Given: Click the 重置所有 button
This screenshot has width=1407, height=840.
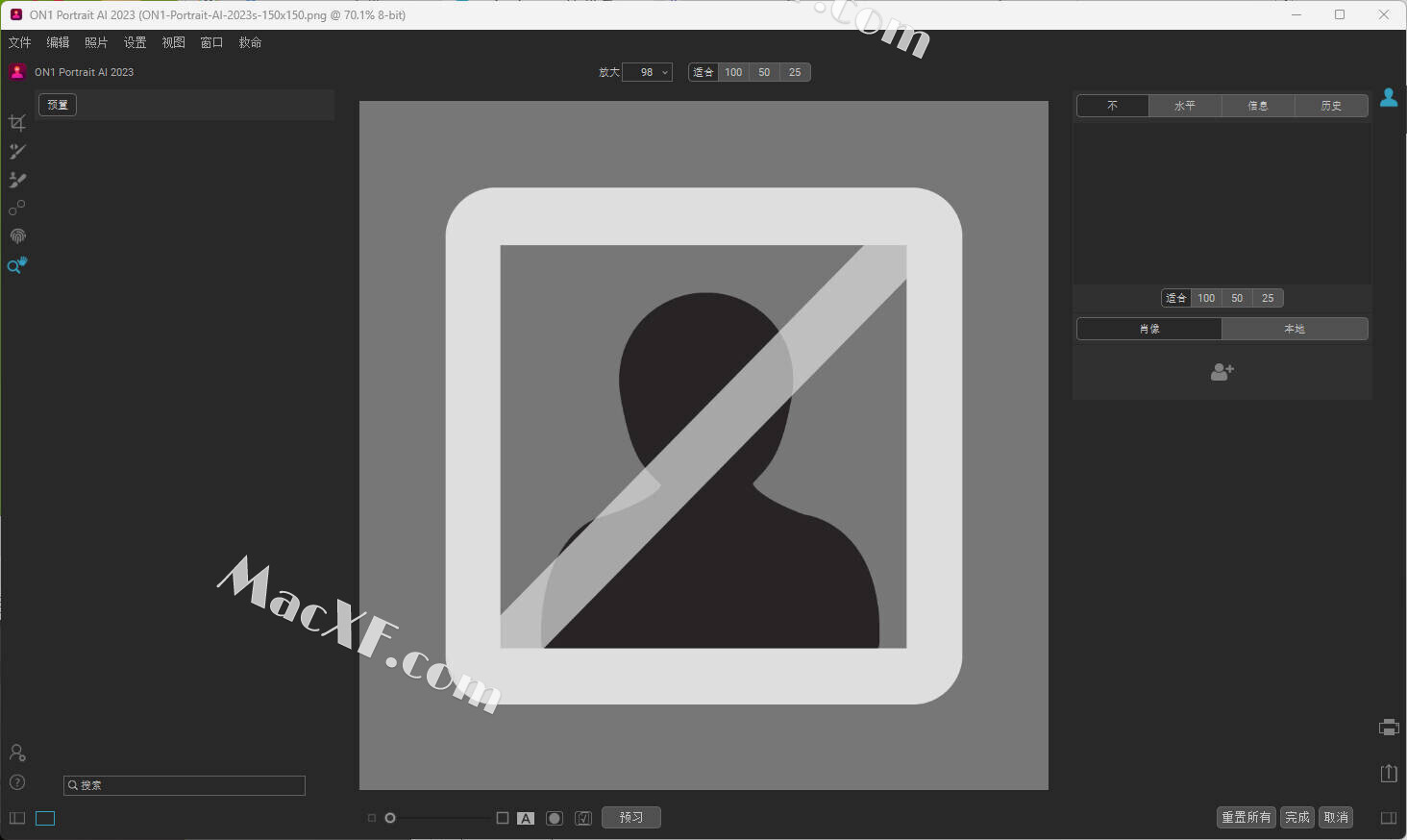Looking at the screenshot, I should click(x=1247, y=817).
